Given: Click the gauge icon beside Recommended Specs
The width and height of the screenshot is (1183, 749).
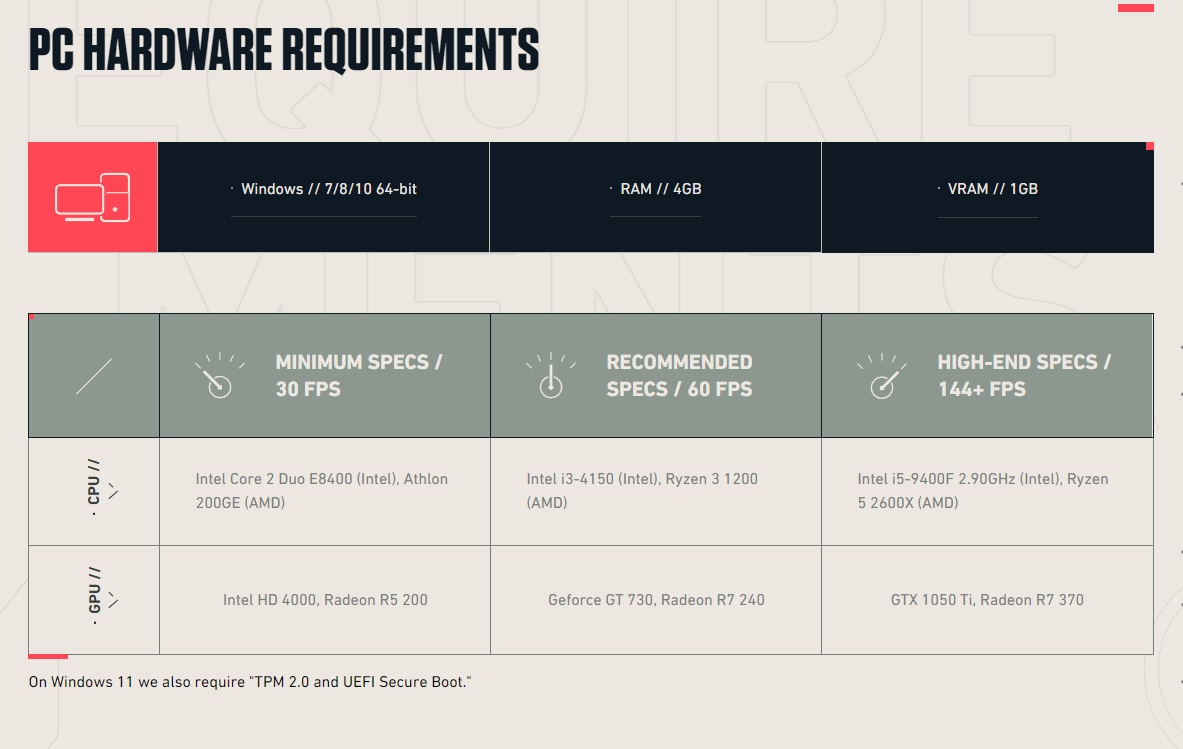Looking at the screenshot, I should click(551, 375).
